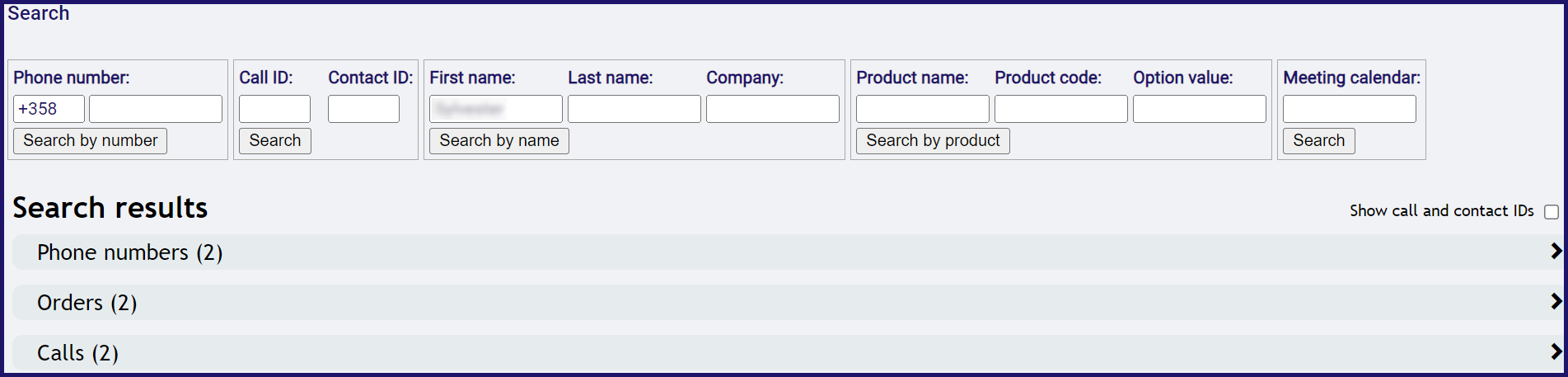Click the Search by number button
Image resolution: width=1568 pixels, height=377 pixels.
[90, 141]
